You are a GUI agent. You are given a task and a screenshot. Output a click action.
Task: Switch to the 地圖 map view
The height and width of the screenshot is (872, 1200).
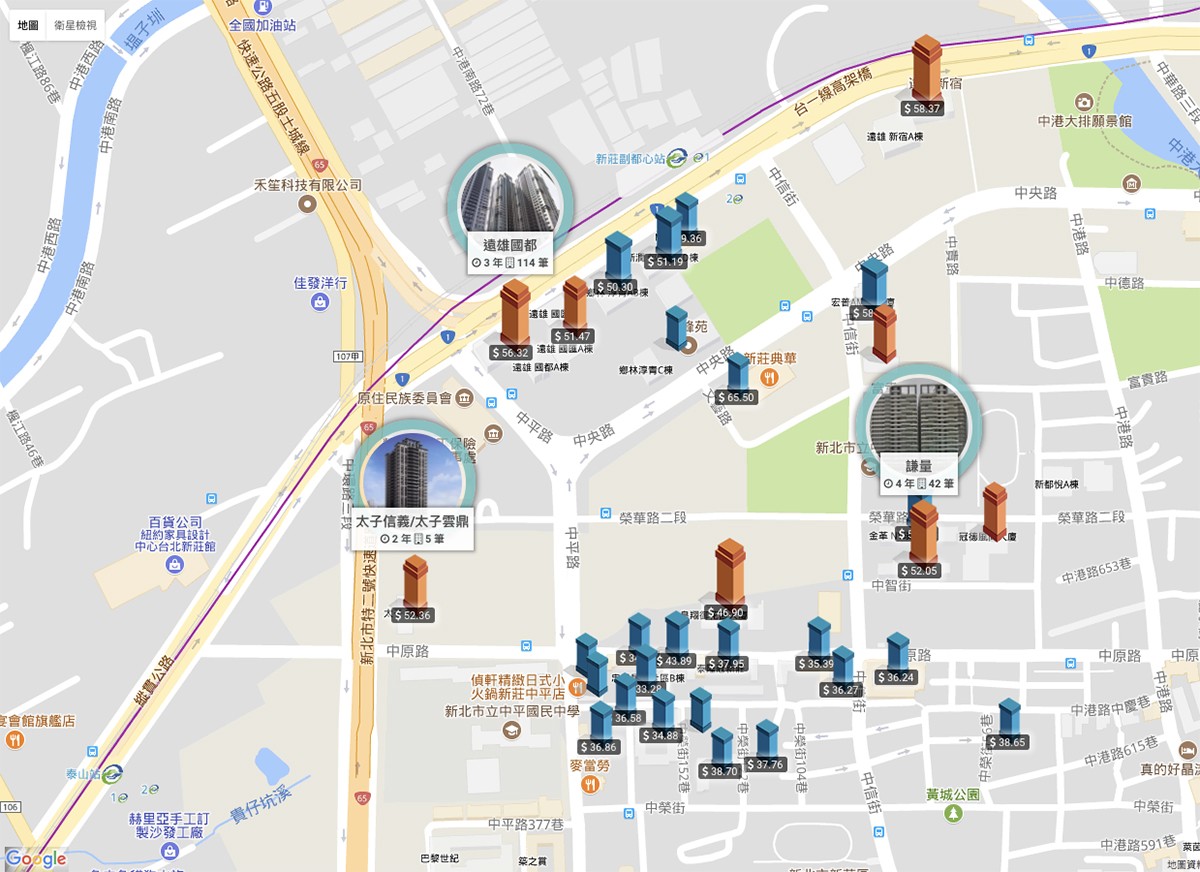click(28, 25)
